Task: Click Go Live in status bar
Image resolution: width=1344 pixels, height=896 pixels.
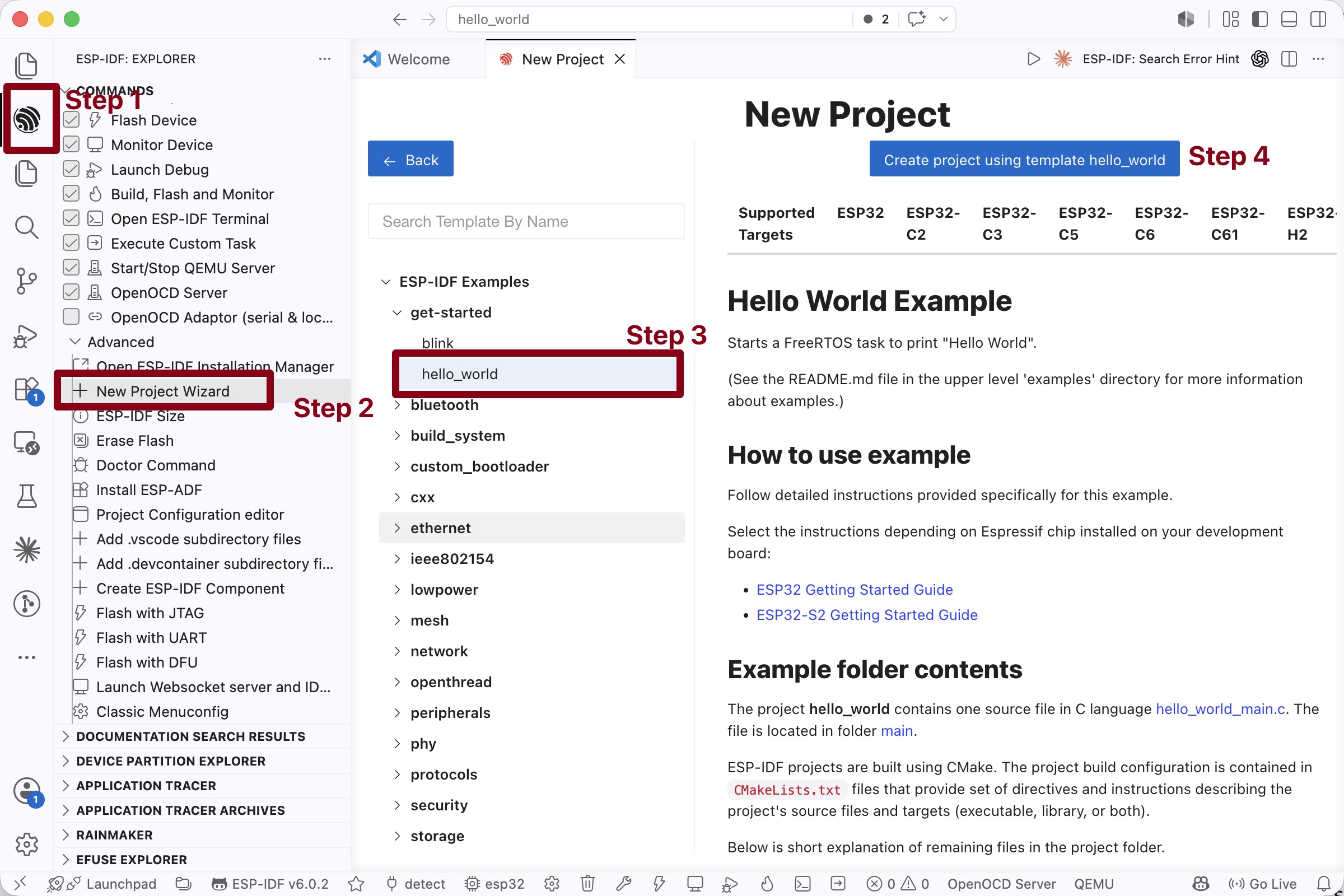Action: 1262,884
